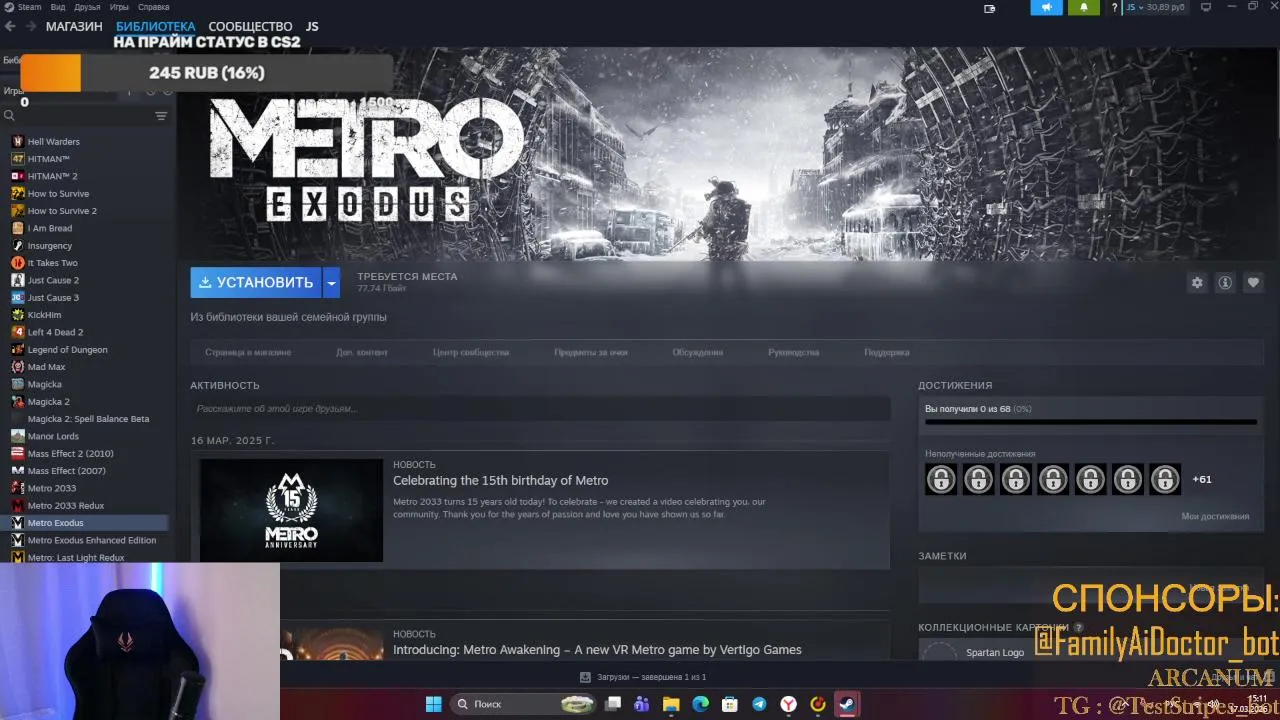Click the library search magnifier icon

[x=9, y=116]
